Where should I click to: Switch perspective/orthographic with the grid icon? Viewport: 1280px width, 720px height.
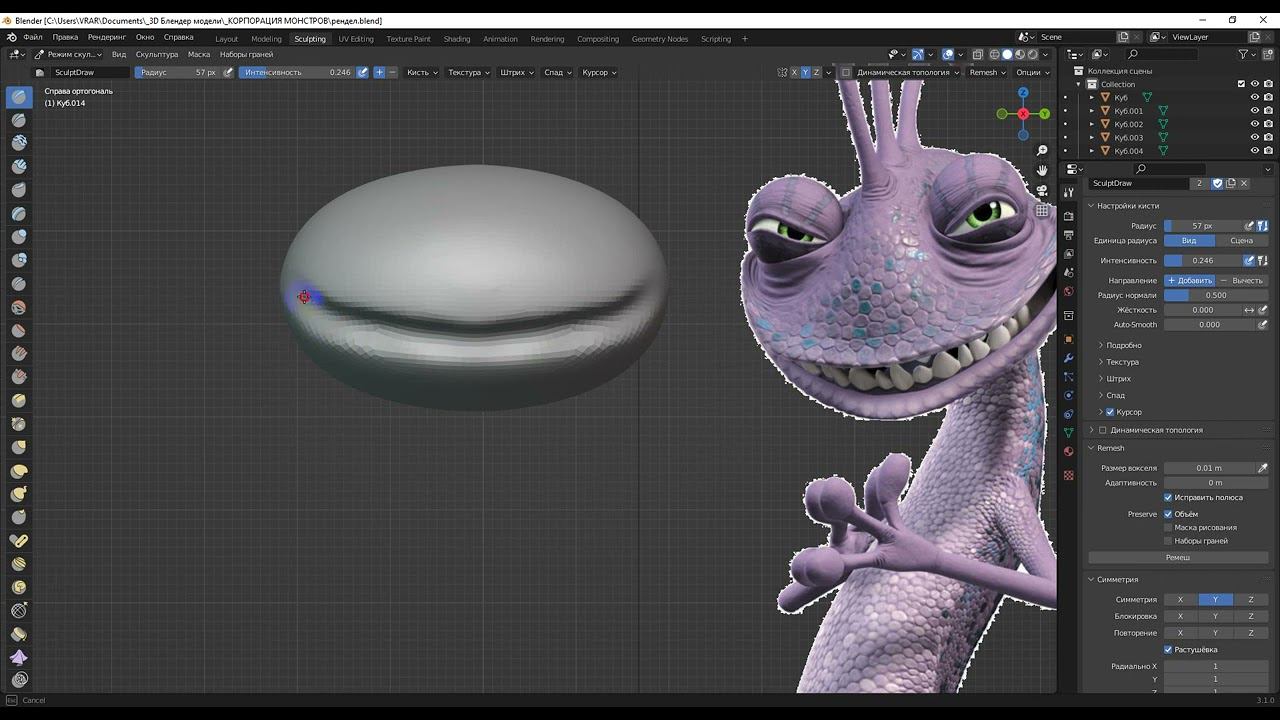(x=1042, y=210)
